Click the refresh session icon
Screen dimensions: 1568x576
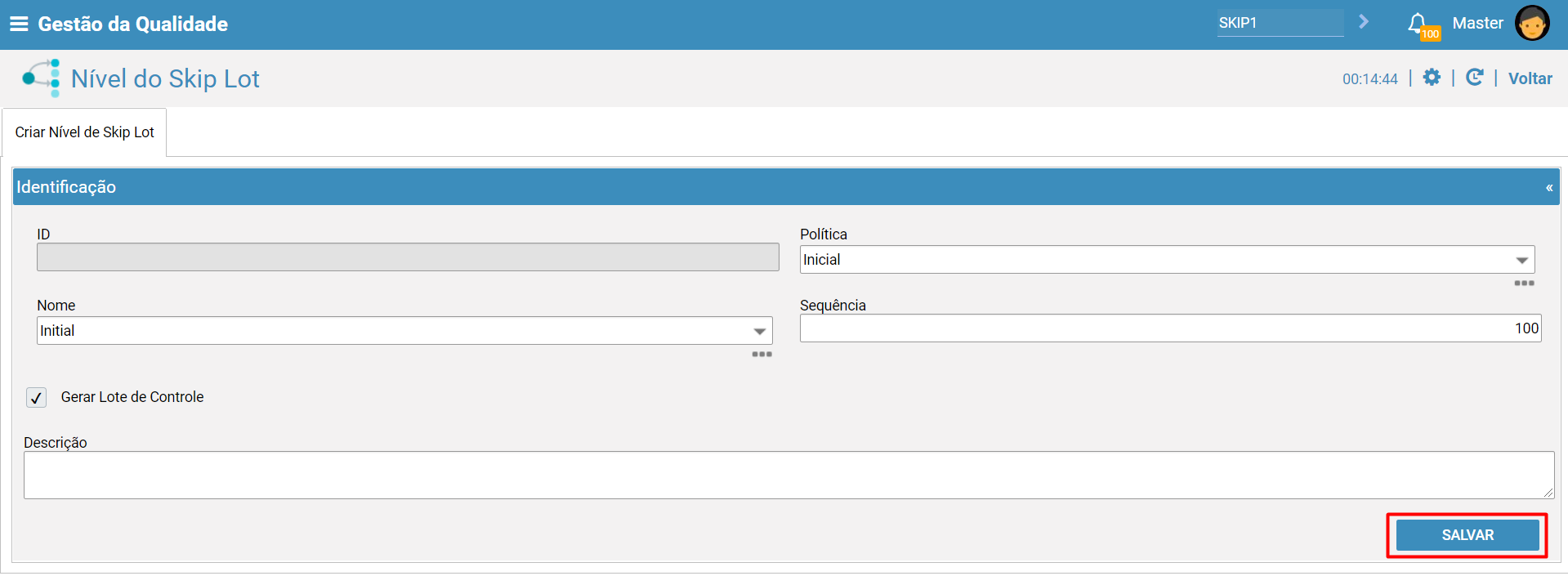pyautogui.click(x=1474, y=78)
